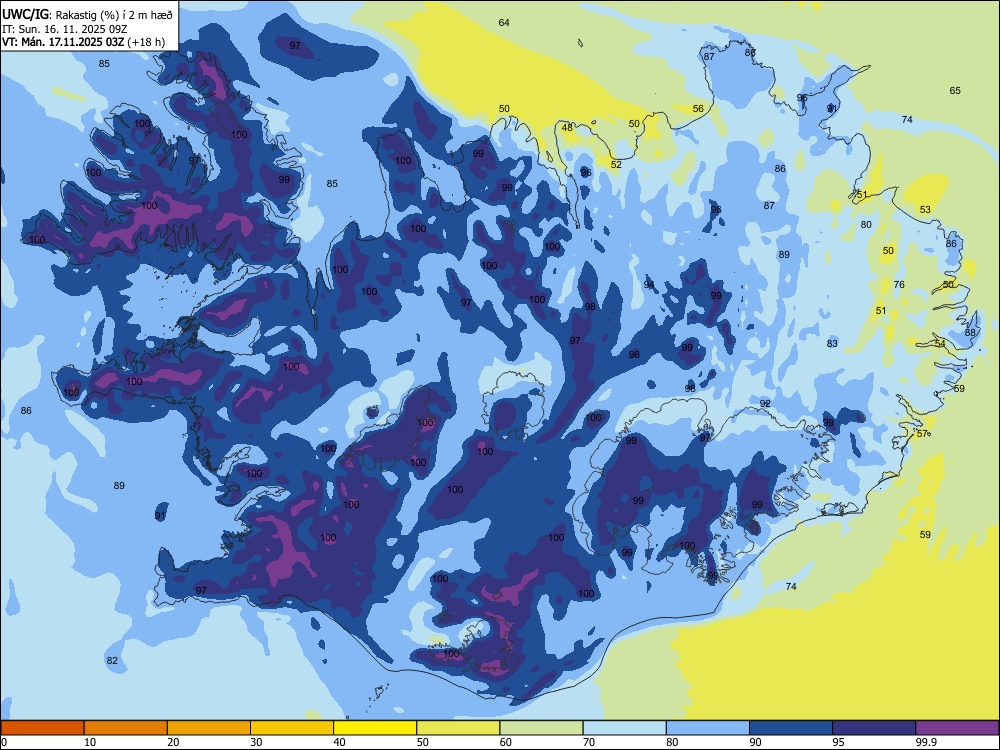This screenshot has height=750, width=1000.
Task: Click the title 'UWC/IG: Rakastig (%) í 2 m hæð'
Action: tap(87, 15)
